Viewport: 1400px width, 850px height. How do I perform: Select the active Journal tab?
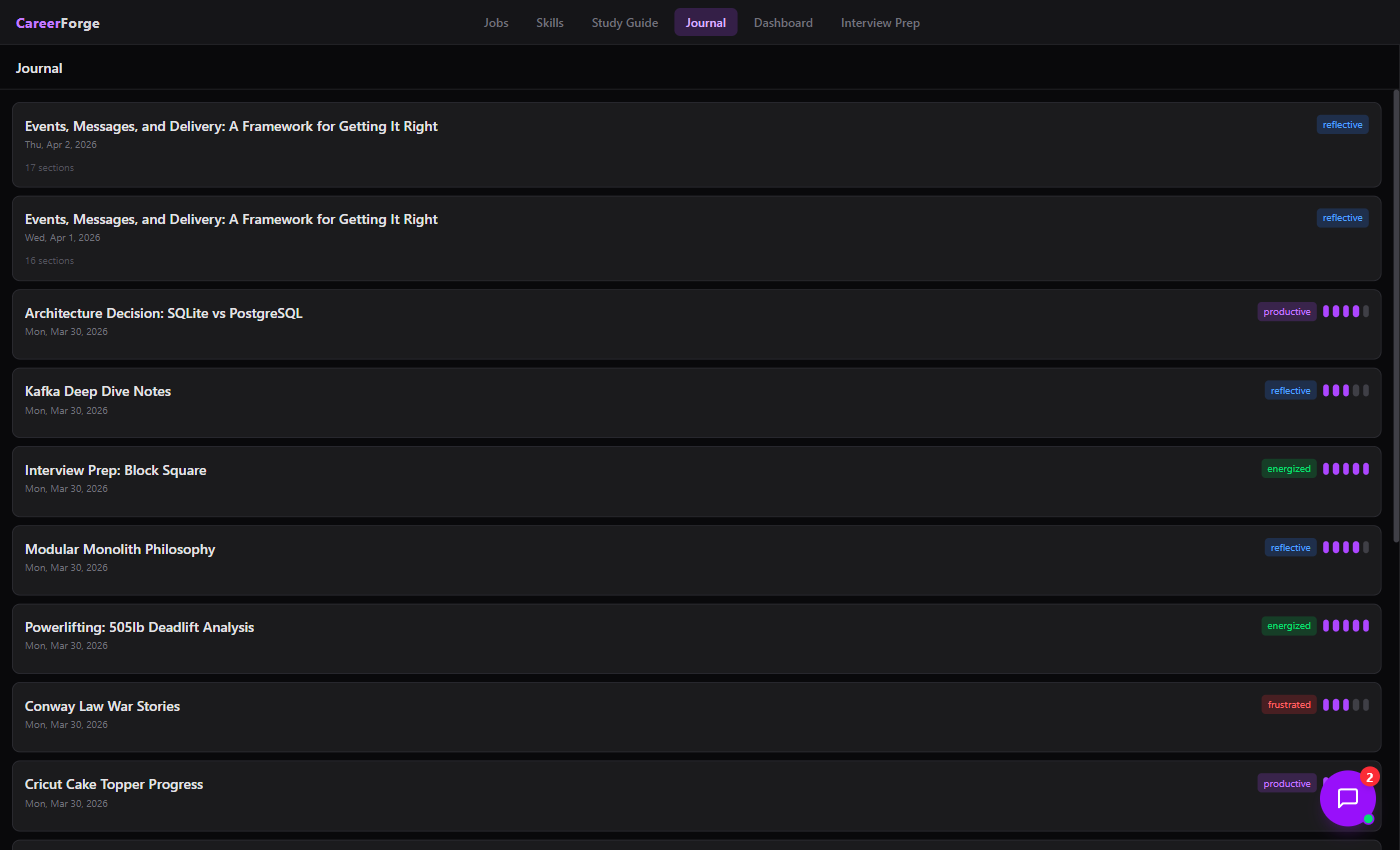tap(706, 23)
